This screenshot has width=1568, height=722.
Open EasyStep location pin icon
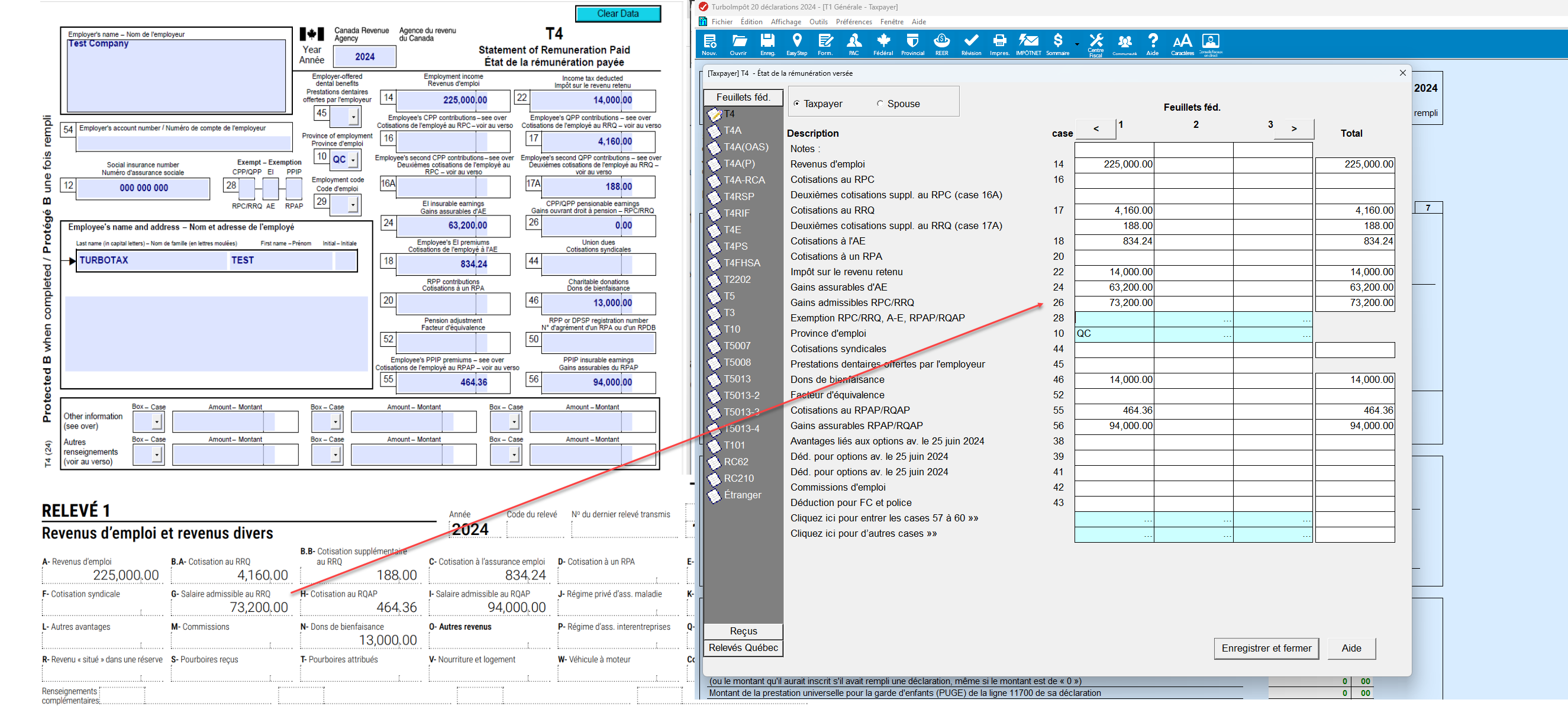pos(797,44)
